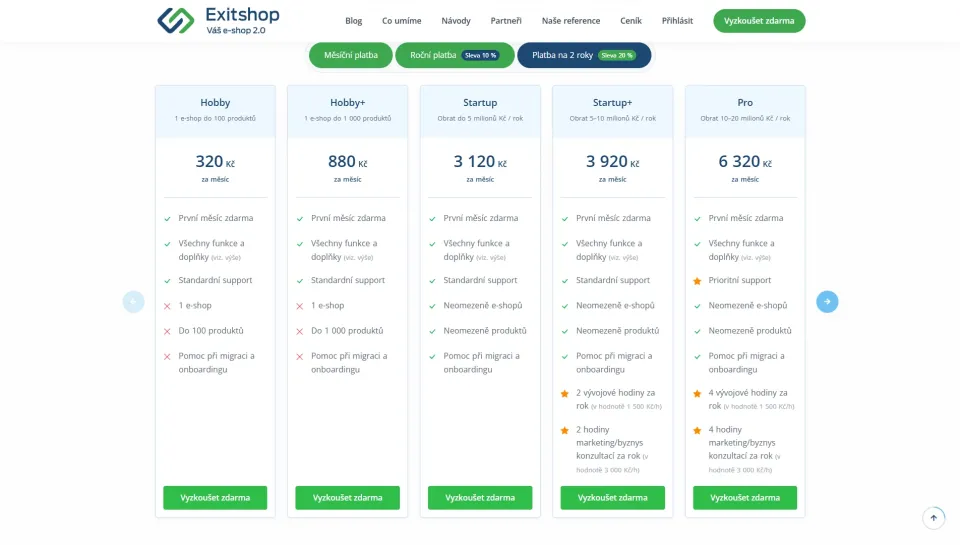Click the star beside 4 vývojové hodiny za rok

(x=697, y=394)
